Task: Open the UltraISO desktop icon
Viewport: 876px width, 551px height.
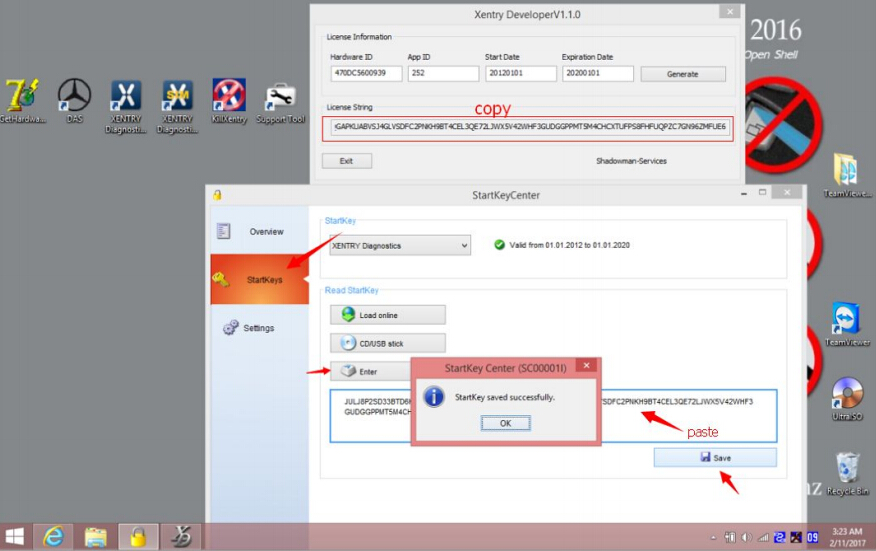Action: (x=847, y=396)
